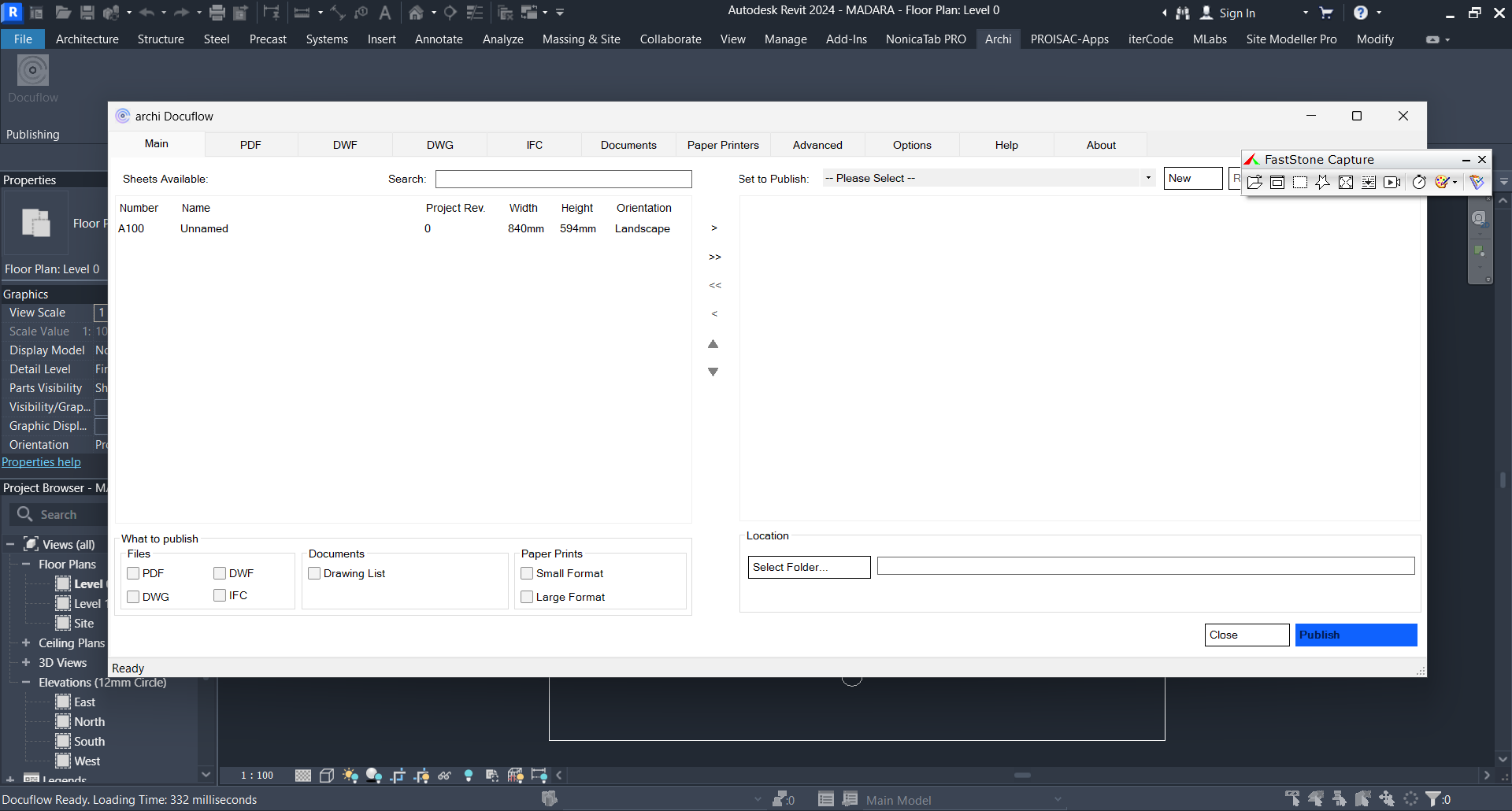1512x811 pixels.
Task: Open the Options tab in Docuflow
Action: (x=912, y=145)
